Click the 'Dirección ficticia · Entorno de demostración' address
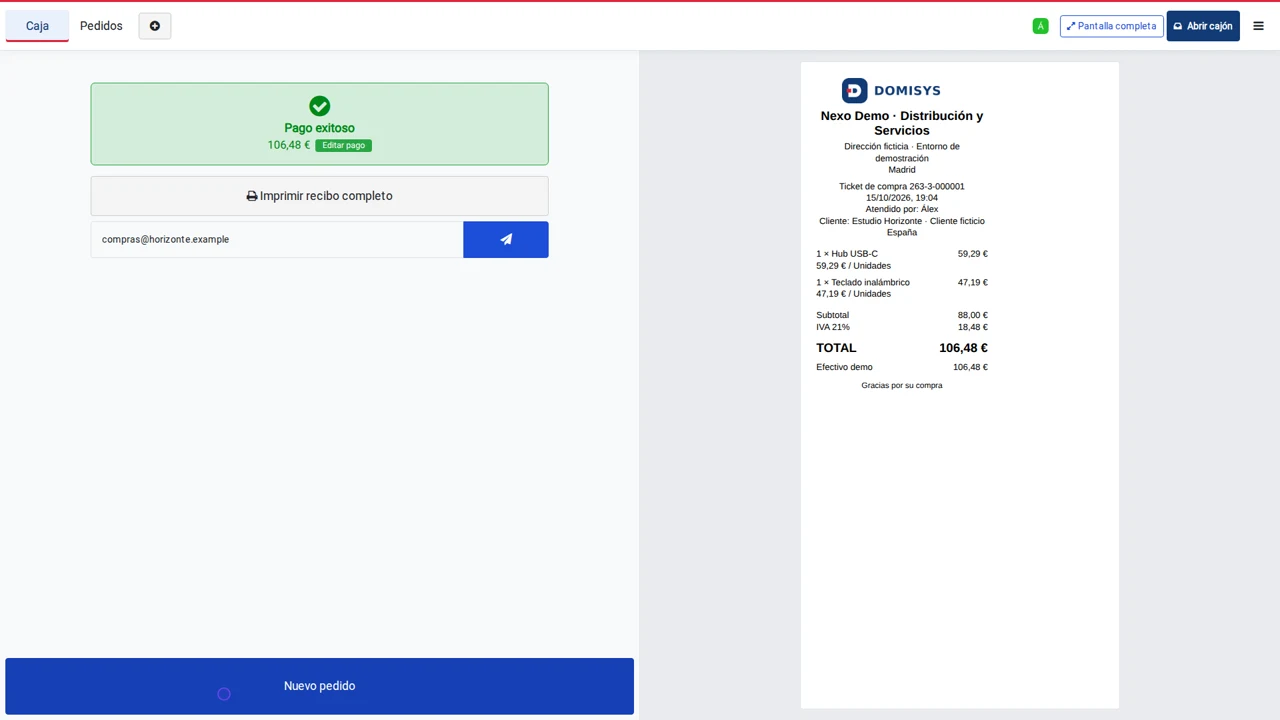The image size is (1280, 720). coord(902,152)
